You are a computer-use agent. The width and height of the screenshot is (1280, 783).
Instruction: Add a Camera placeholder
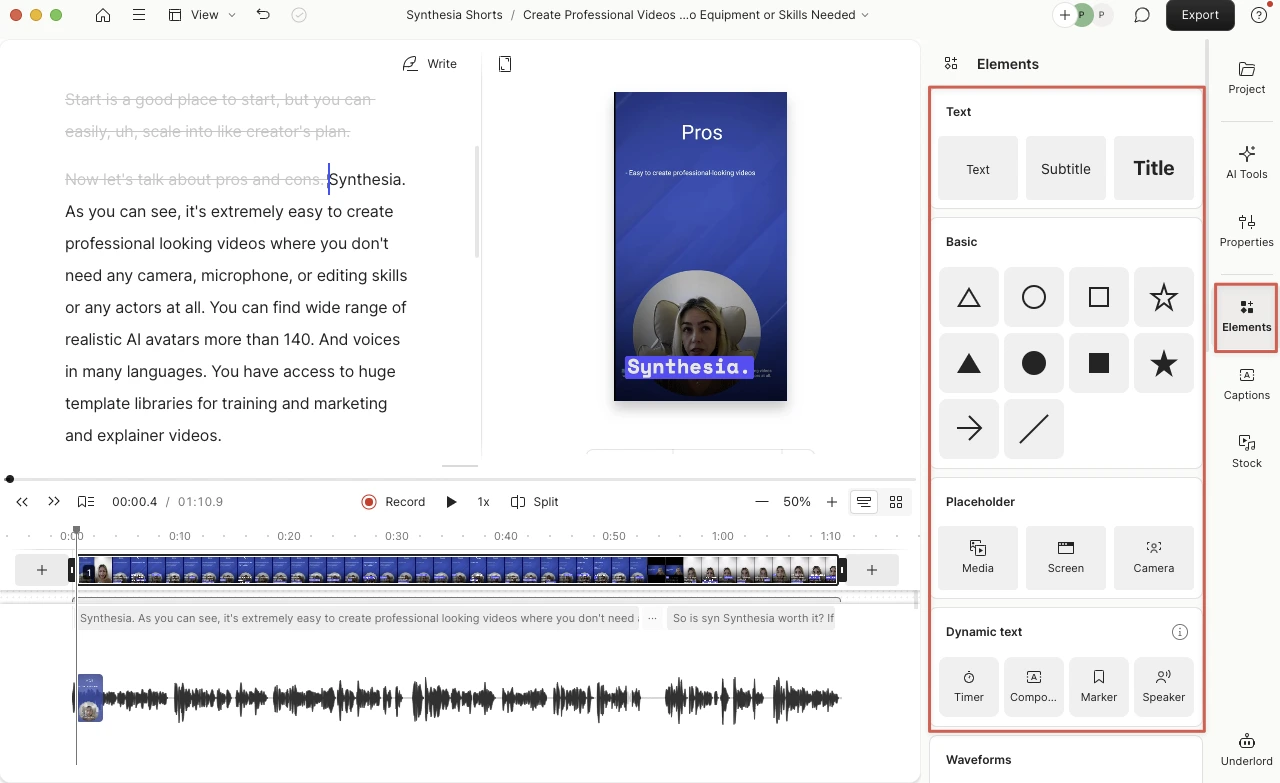click(1154, 558)
